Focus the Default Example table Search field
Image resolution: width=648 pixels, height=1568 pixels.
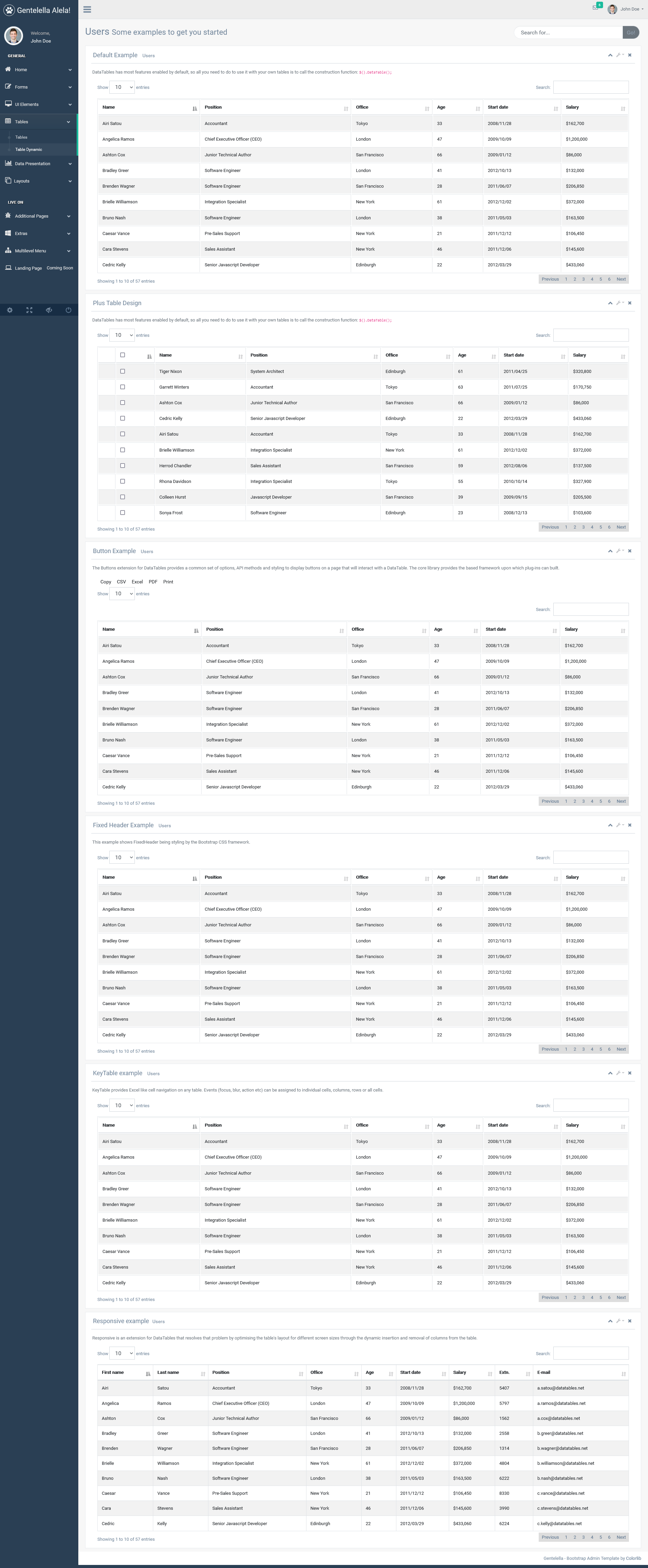point(591,87)
